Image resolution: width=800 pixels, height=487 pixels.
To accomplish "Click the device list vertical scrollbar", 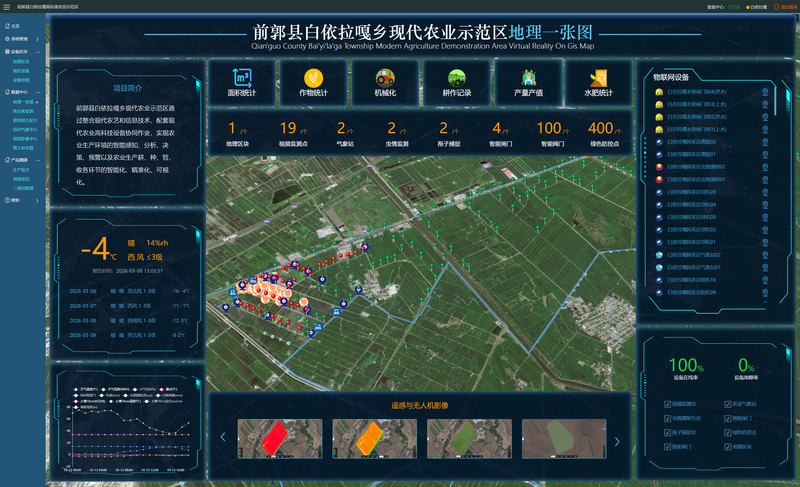I will (x=775, y=100).
